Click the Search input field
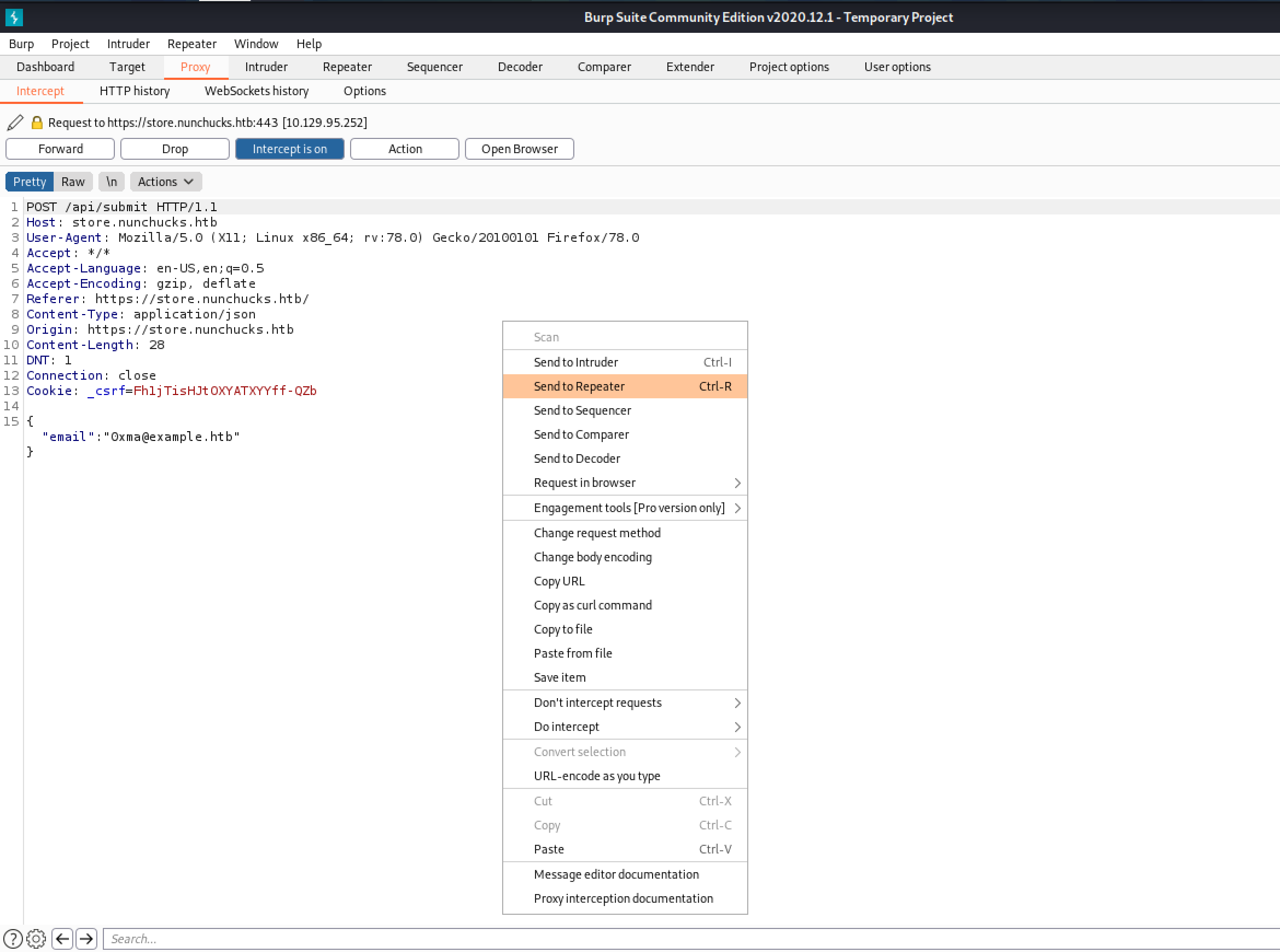The image size is (1280, 952). point(691,939)
